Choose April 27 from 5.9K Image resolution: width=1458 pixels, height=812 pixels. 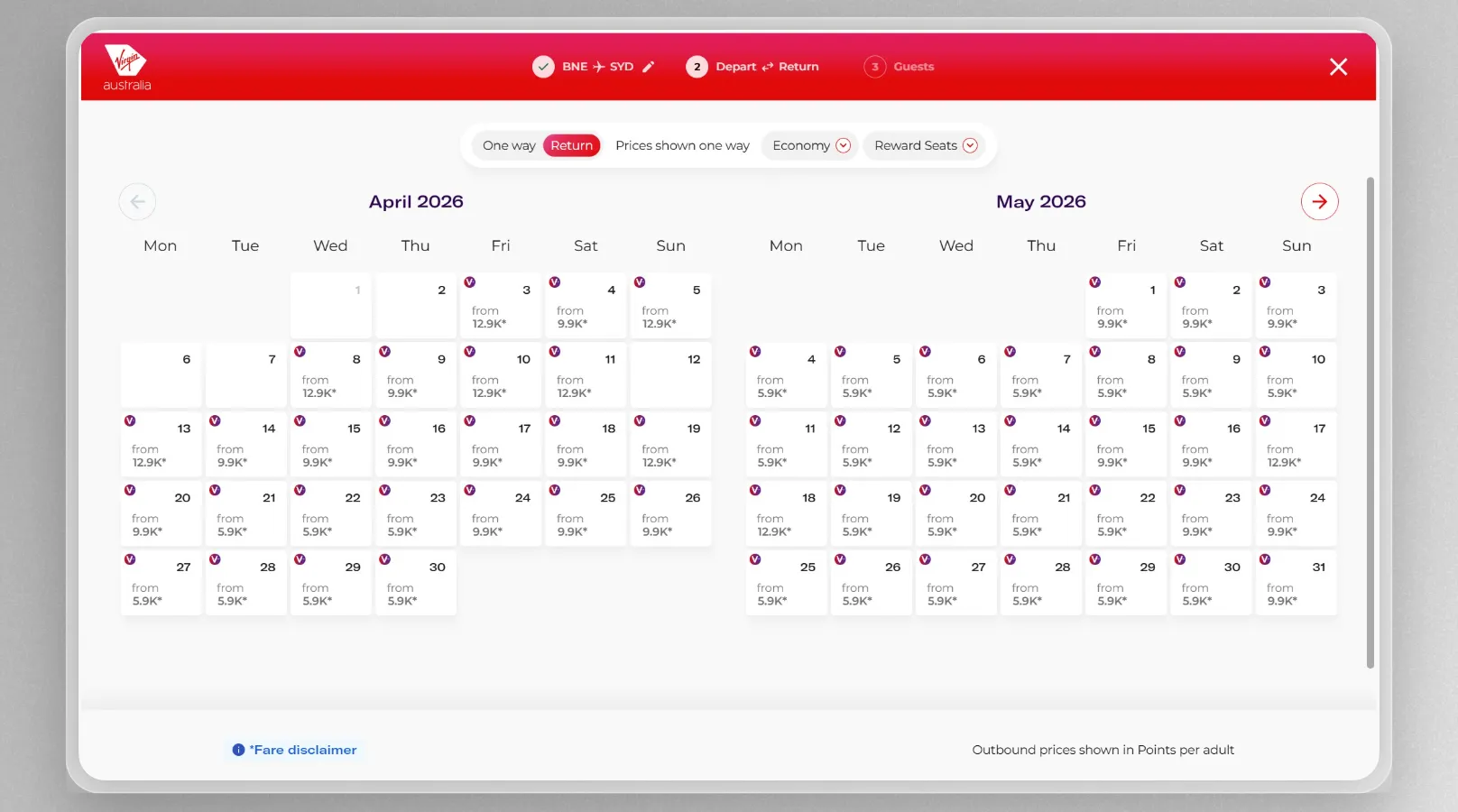click(161, 583)
